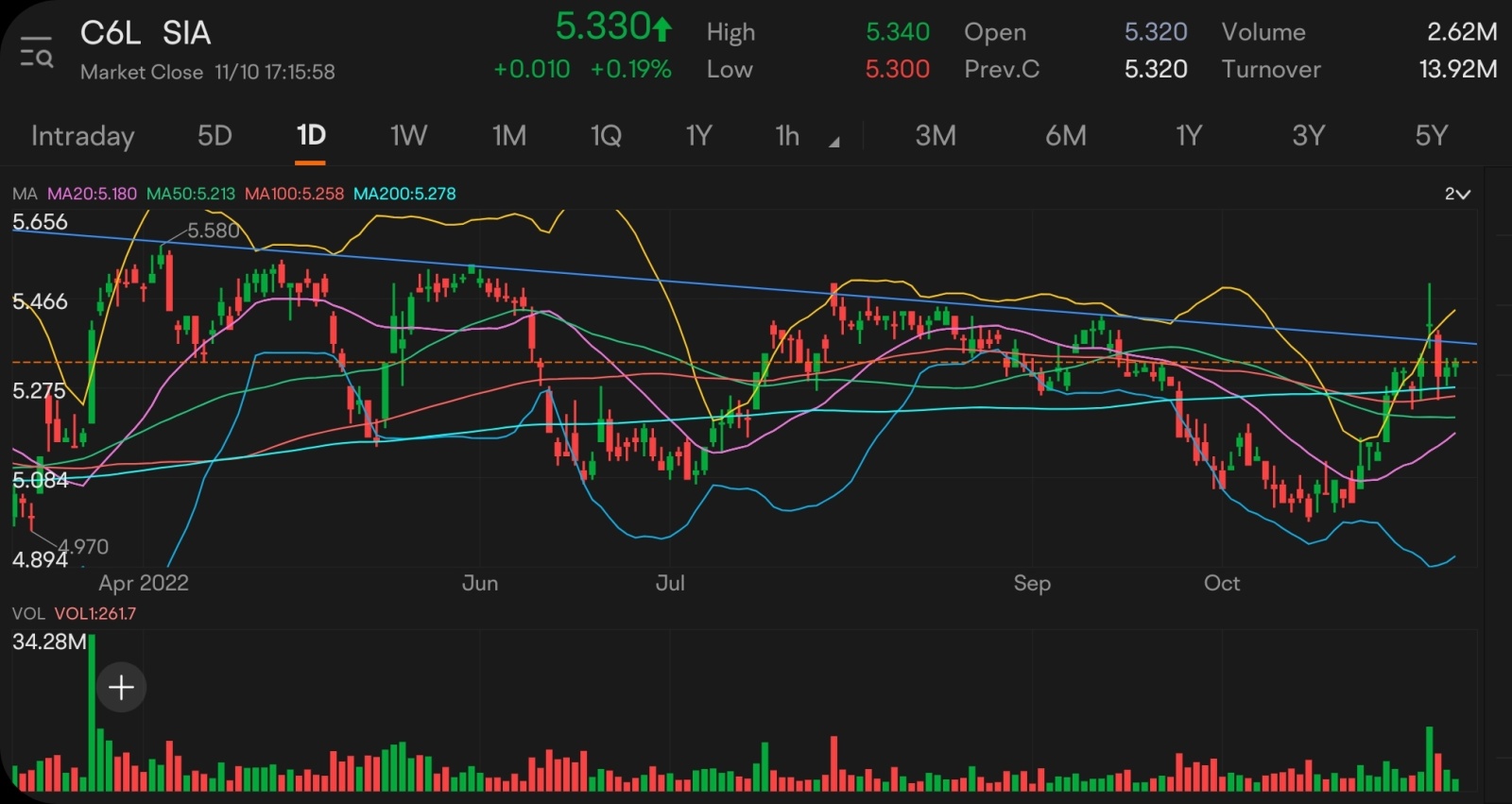Set chart range to 1Y beside 6M
The height and width of the screenshot is (804, 1512).
pos(1188,136)
